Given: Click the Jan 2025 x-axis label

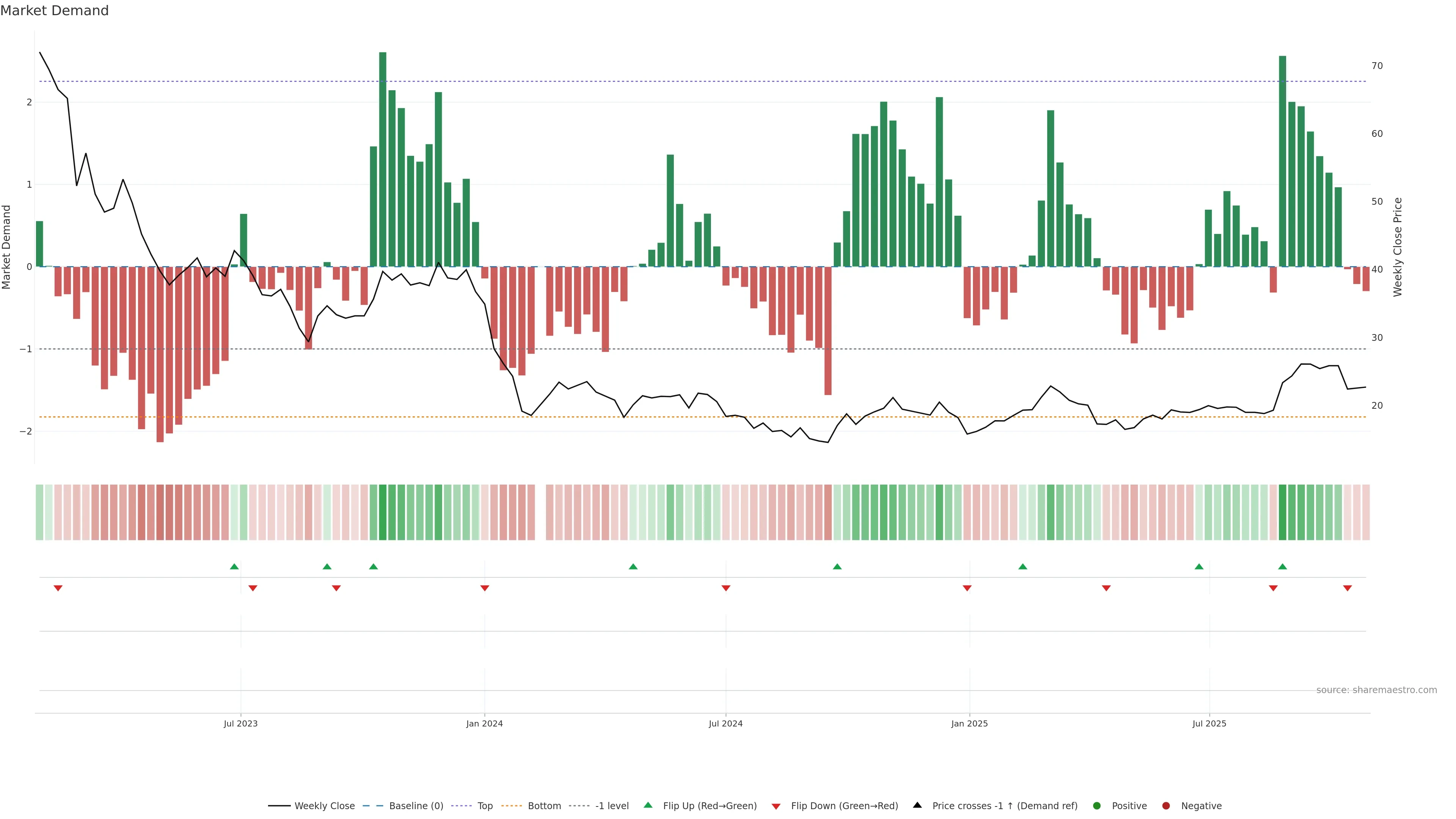Looking at the screenshot, I should pyautogui.click(x=970, y=723).
